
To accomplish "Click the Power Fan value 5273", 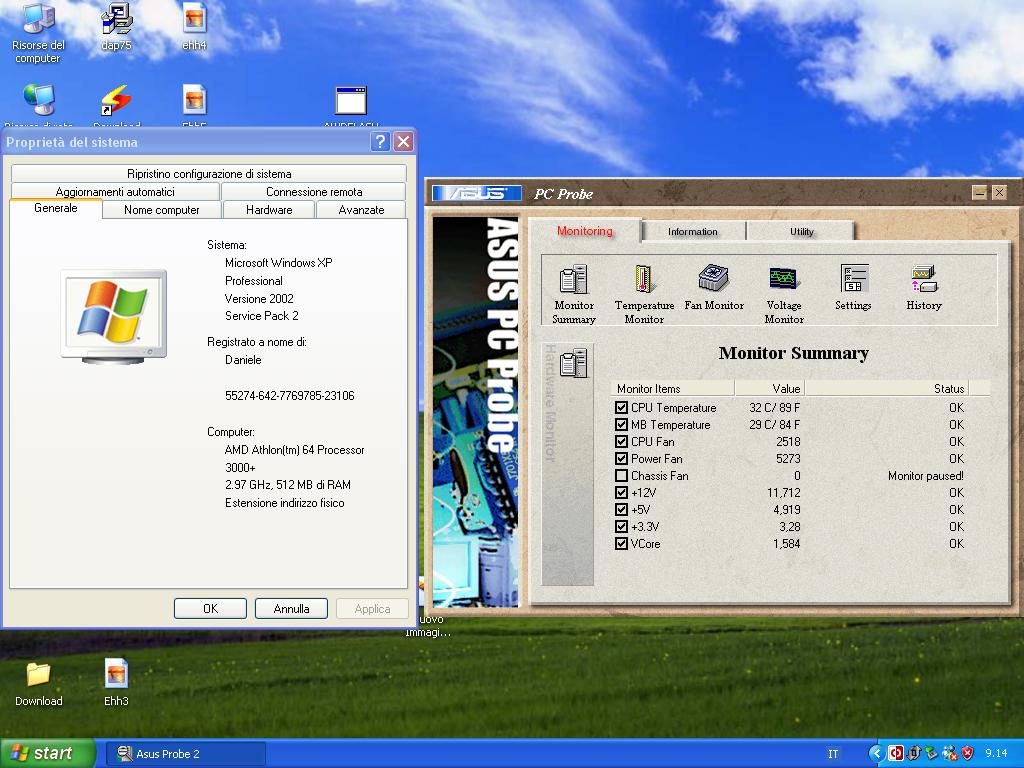I will (x=788, y=458).
